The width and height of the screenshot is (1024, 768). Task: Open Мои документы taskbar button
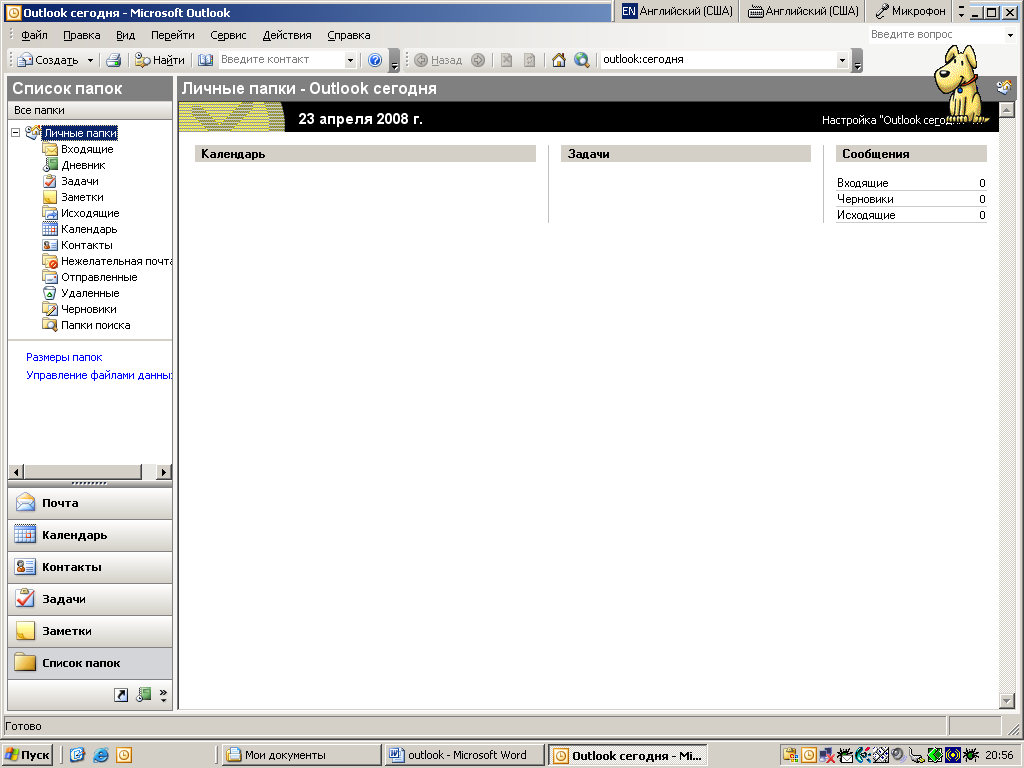click(x=301, y=755)
